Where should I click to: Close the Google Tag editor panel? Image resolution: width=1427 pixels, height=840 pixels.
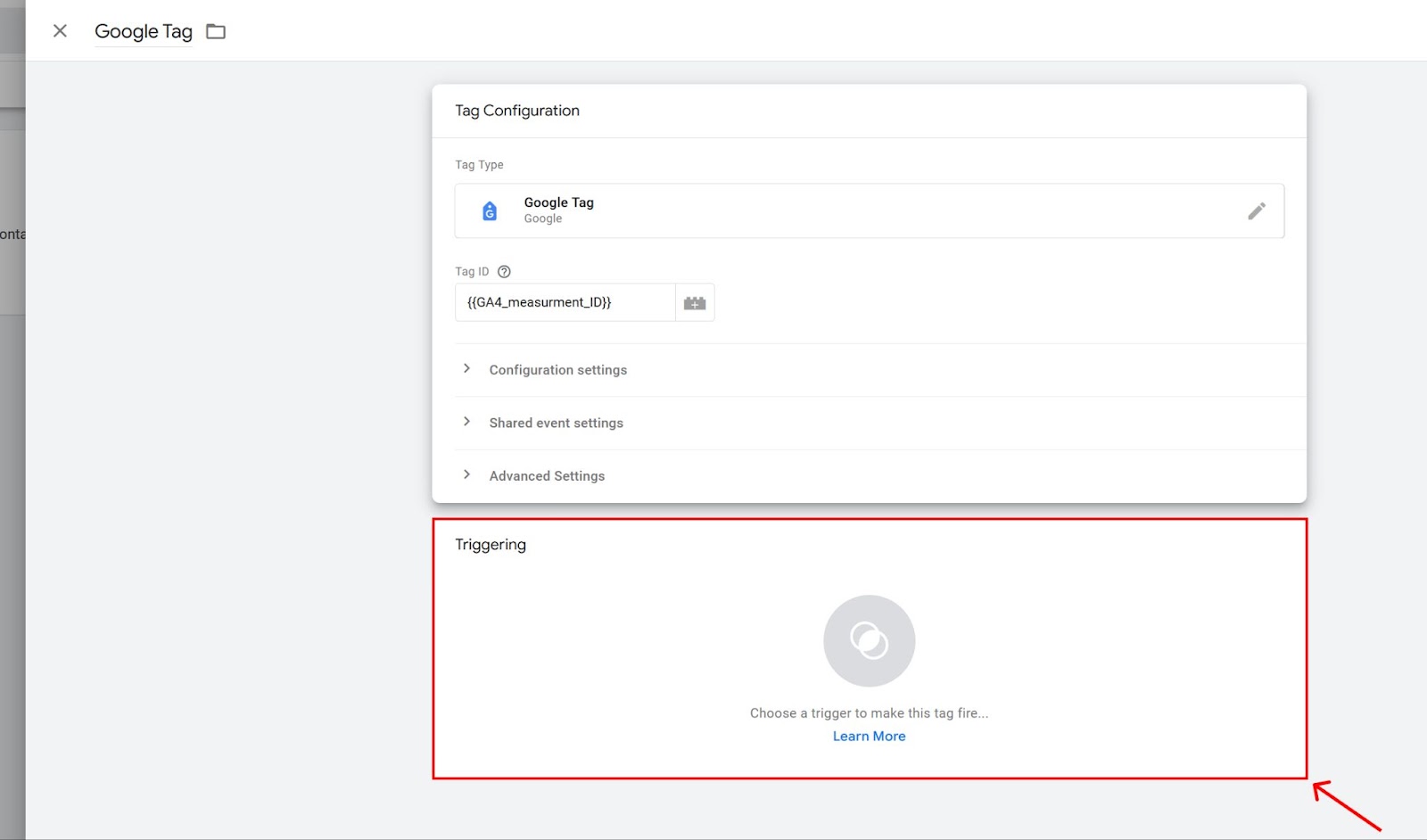(x=60, y=31)
